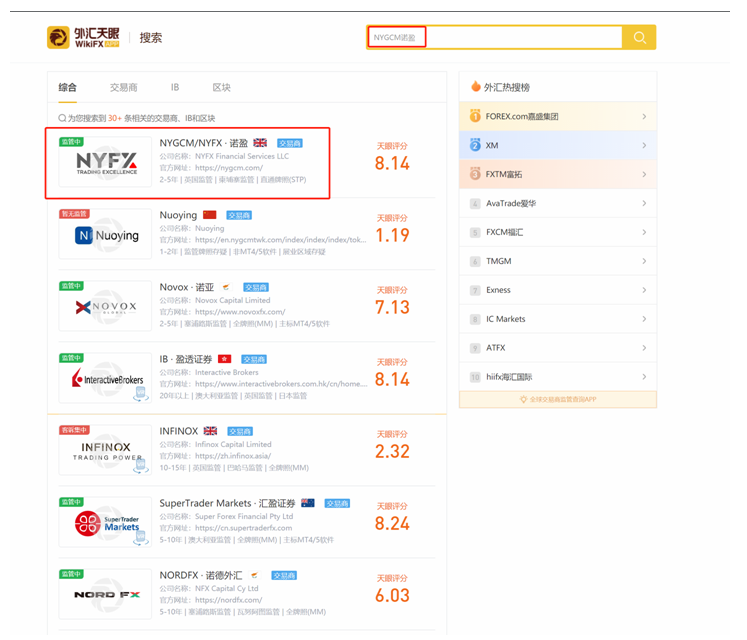Click the 交易商 badge beside Nuoying
This screenshot has width=747, height=640.
(239, 215)
